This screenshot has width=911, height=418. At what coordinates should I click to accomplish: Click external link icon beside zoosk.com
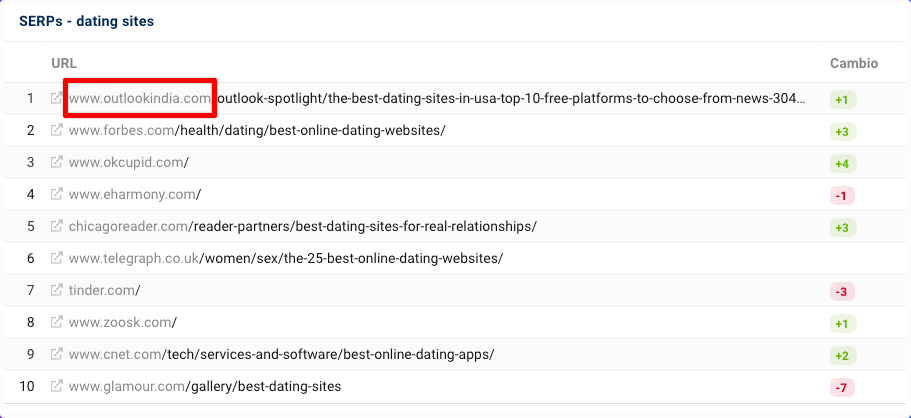(x=57, y=322)
